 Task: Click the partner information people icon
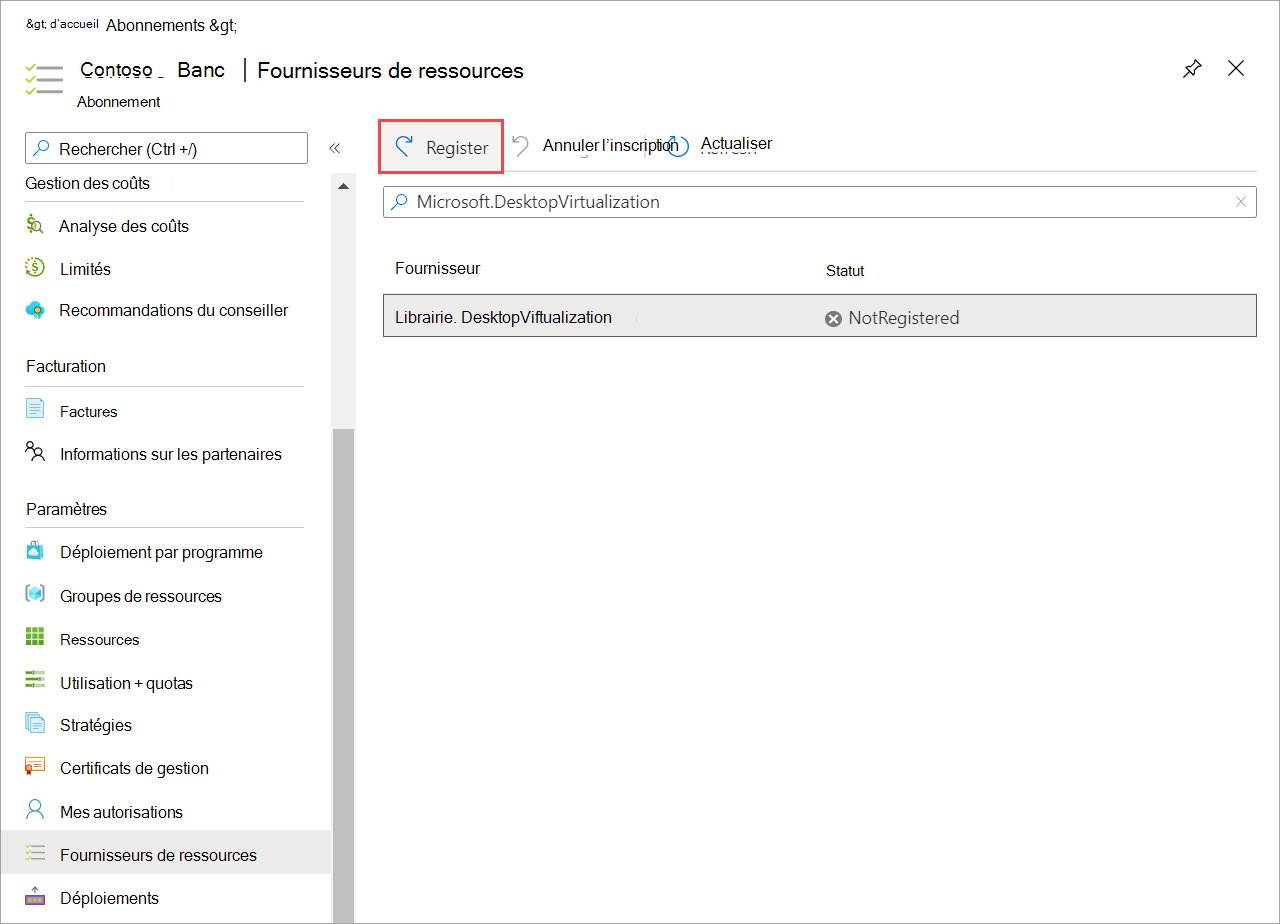35,452
